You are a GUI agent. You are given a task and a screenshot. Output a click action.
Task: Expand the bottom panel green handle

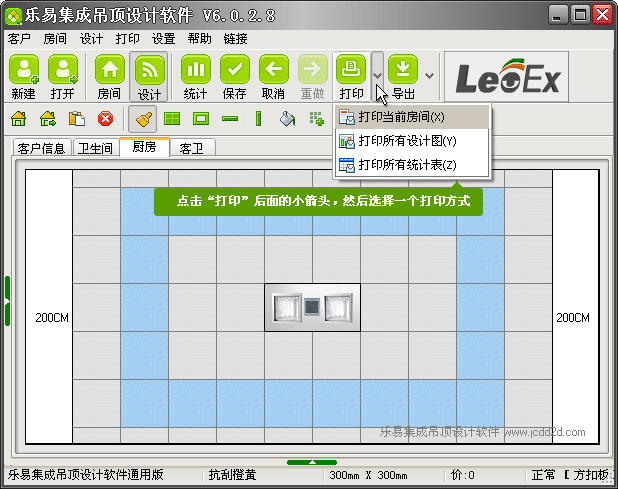click(x=311, y=461)
